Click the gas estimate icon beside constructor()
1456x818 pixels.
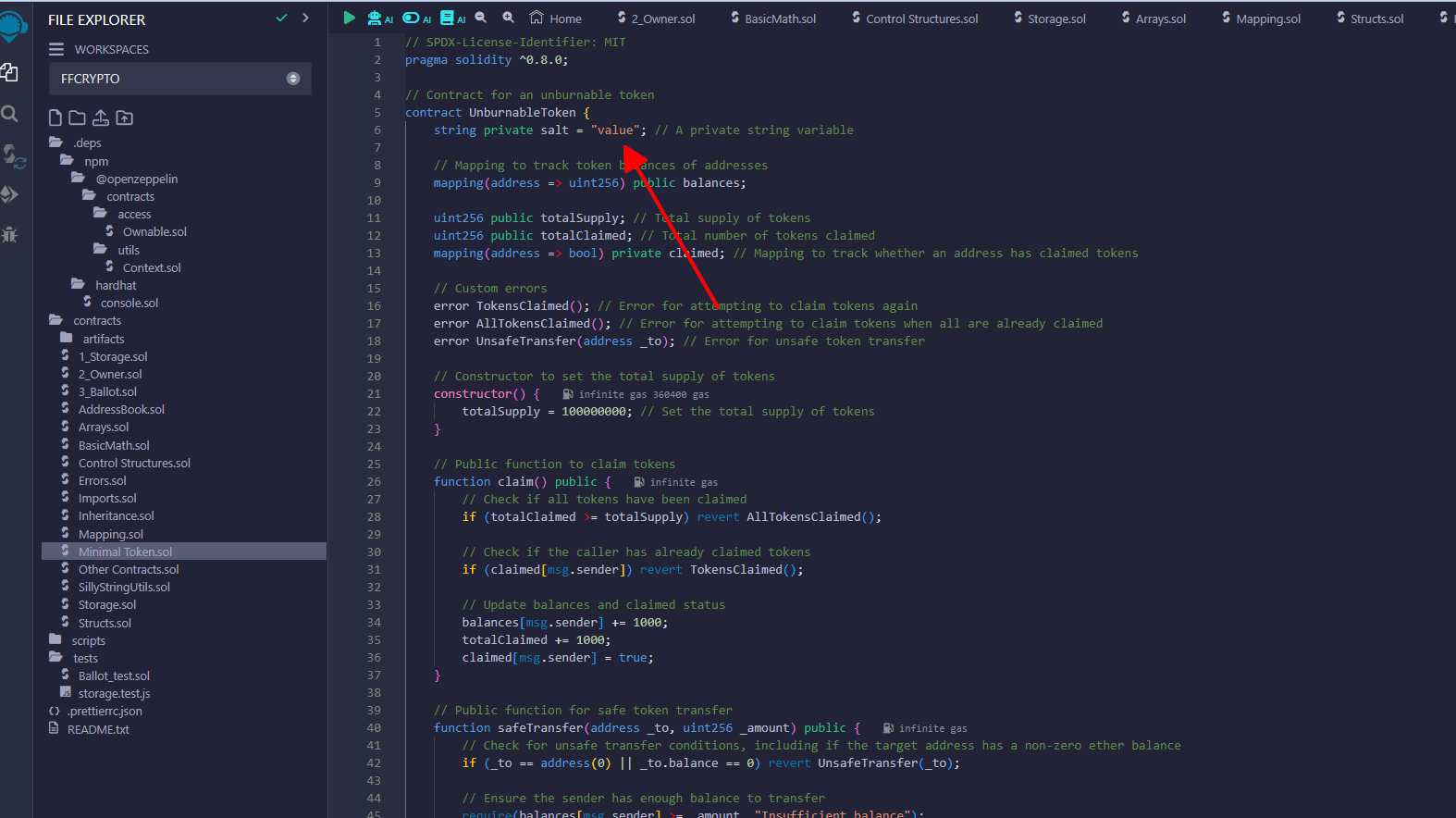coord(568,394)
